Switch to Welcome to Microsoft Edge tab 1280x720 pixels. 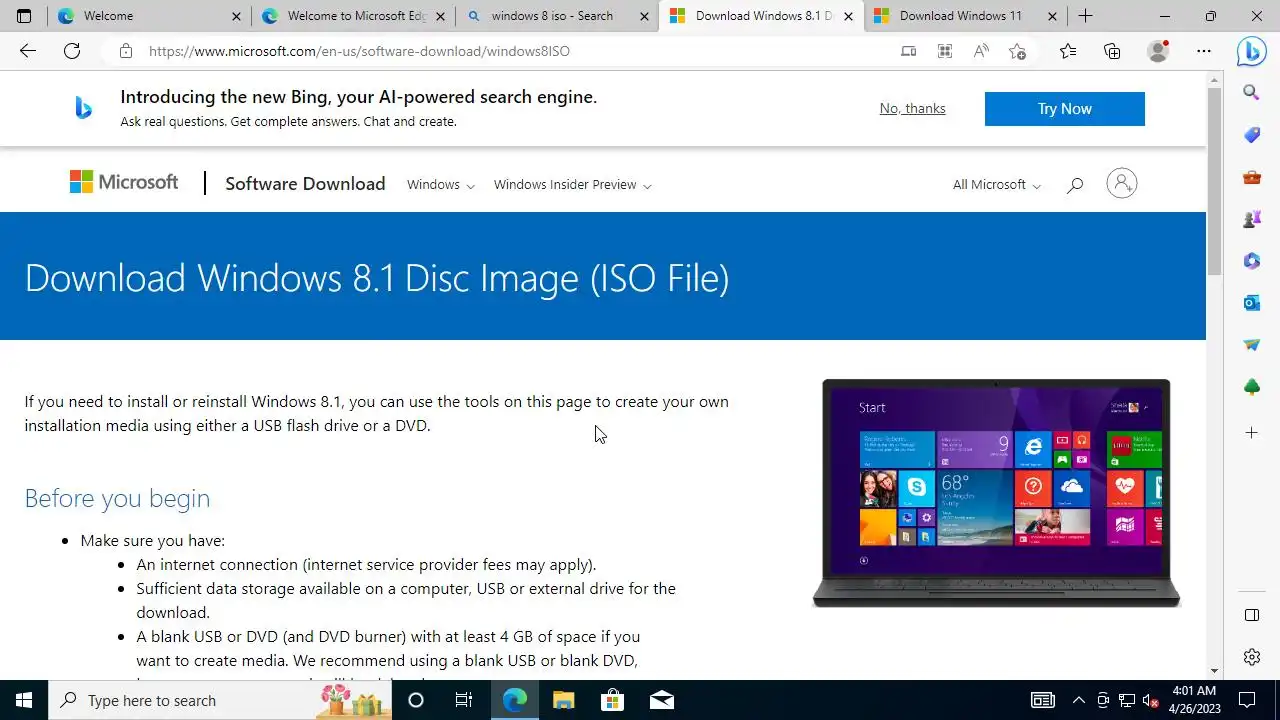[x=353, y=16]
